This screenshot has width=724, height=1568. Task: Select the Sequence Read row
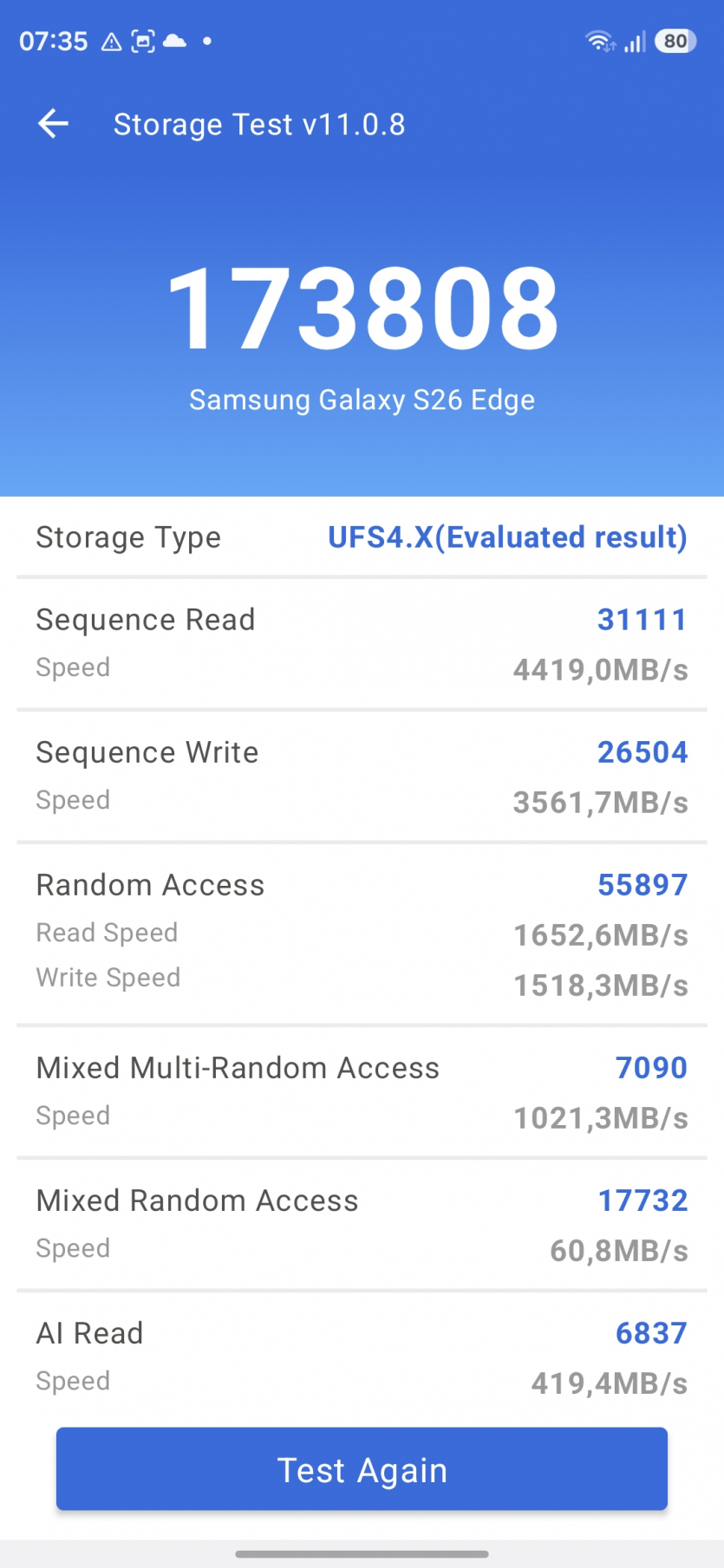[362, 643]
